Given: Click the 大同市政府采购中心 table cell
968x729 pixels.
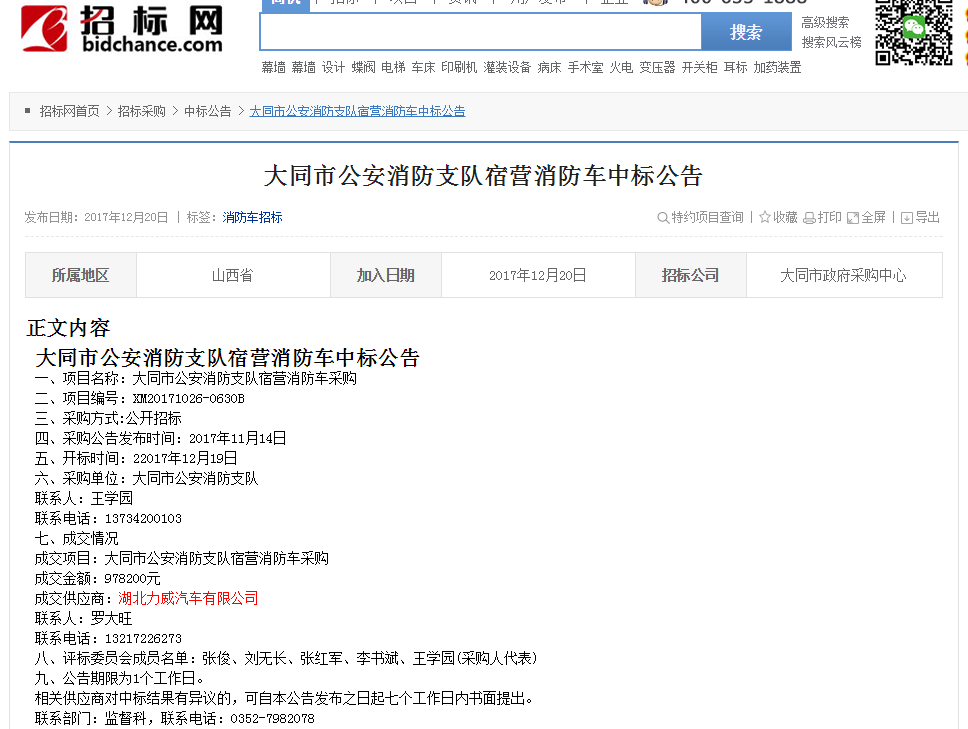Looking at the screenshot, I should (844, 275).
